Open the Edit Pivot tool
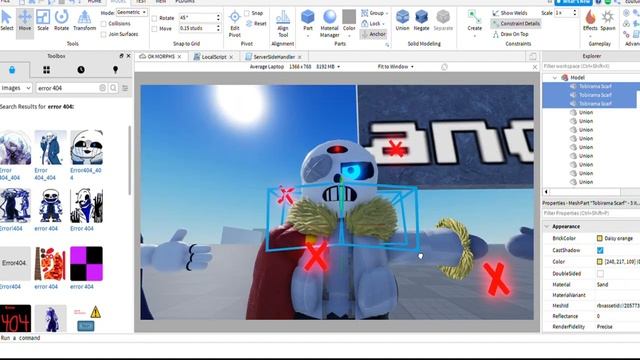Image resolution: width=640 pixels, height=360 pixels. point(235,24)
